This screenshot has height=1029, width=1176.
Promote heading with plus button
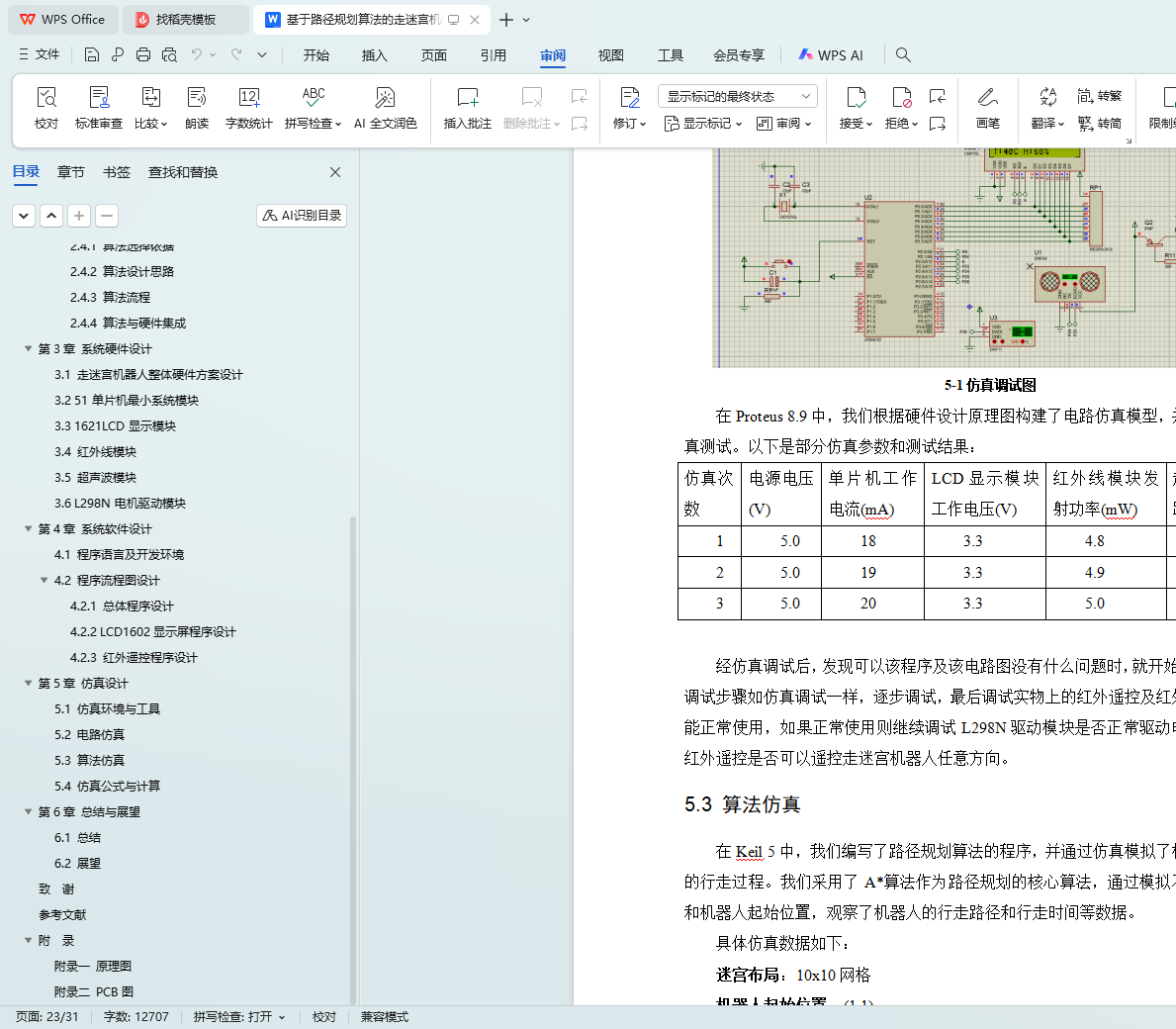pyautogui.click(x=79, y=216)
